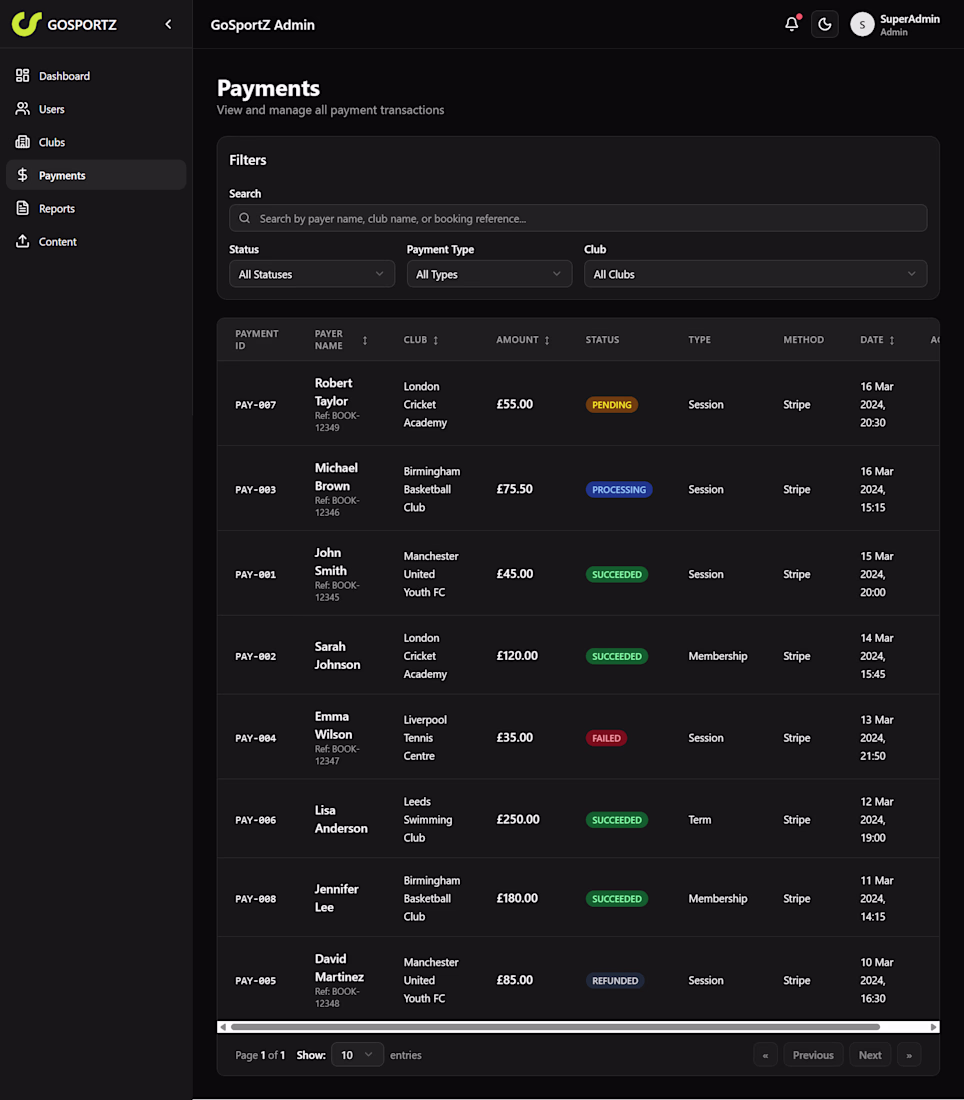Click payer name Jennifer Lee
Viewport: 964px width, 1100px height.
[336, 898]
